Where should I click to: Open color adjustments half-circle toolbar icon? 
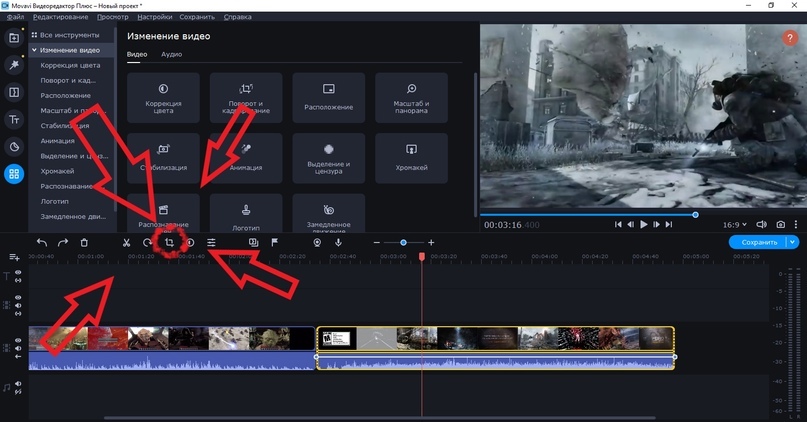[190, 242]
